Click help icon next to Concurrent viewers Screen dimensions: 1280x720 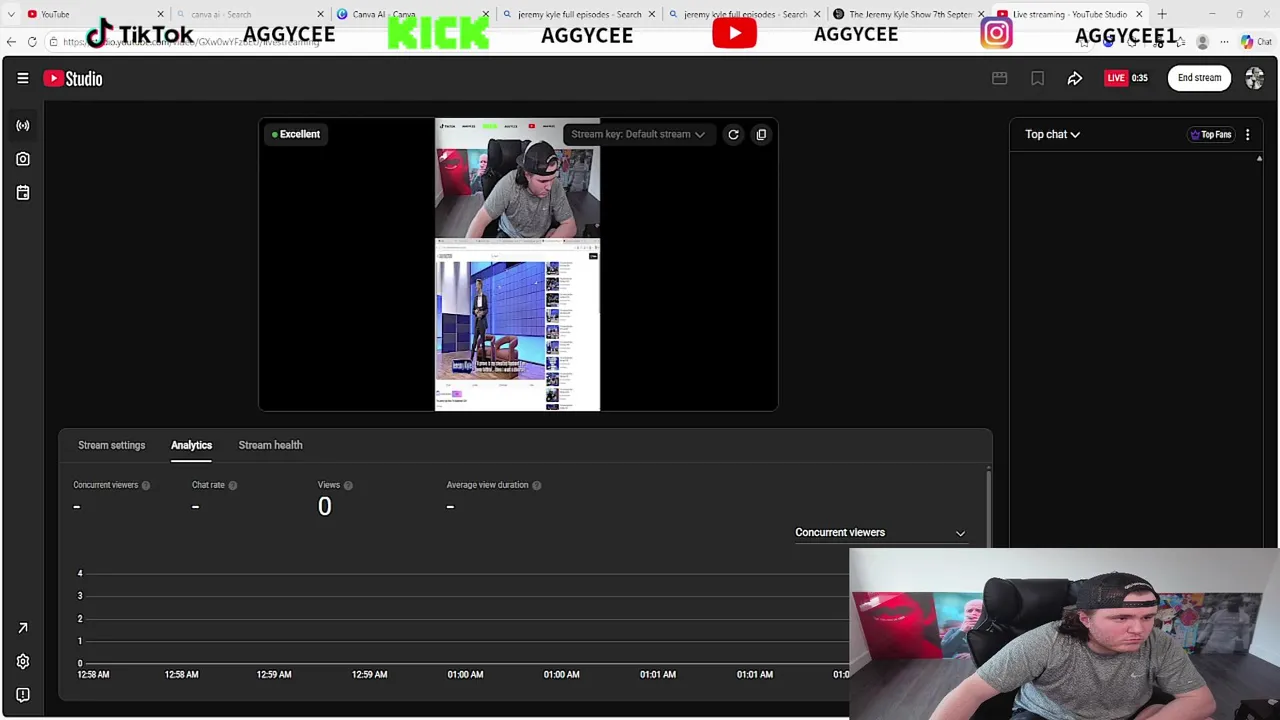point(145,485)
